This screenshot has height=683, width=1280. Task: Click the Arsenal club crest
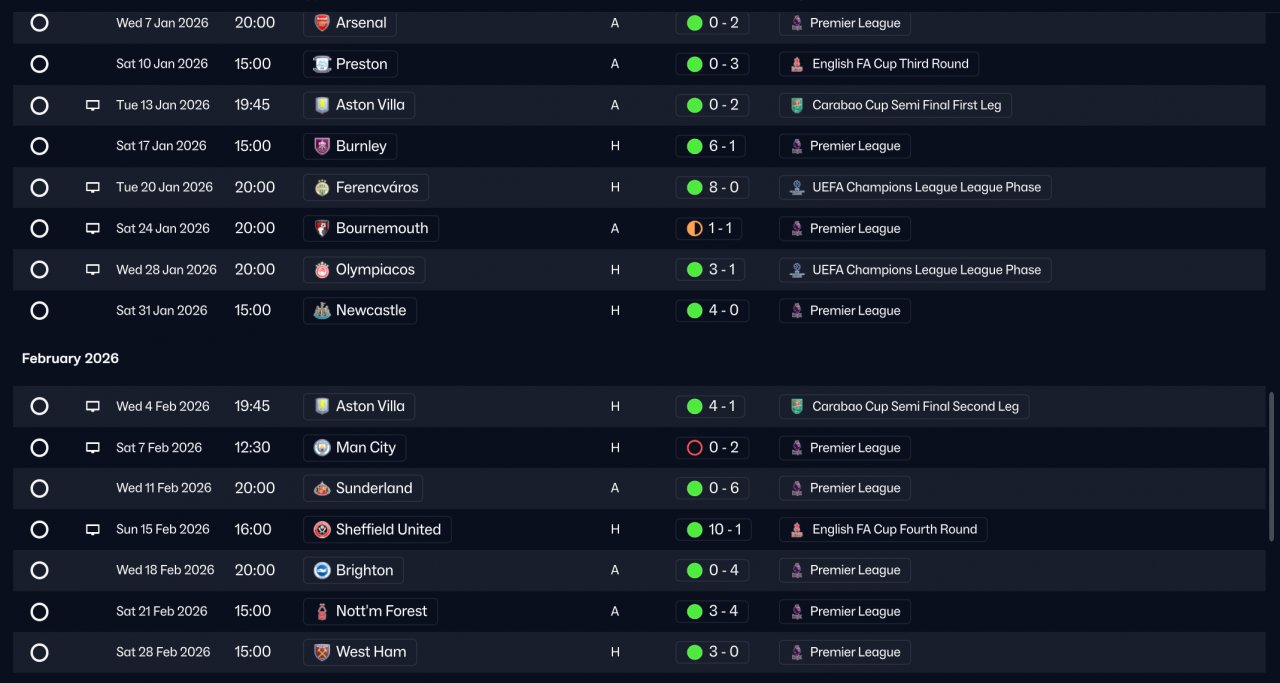click(x=322, y=22)
